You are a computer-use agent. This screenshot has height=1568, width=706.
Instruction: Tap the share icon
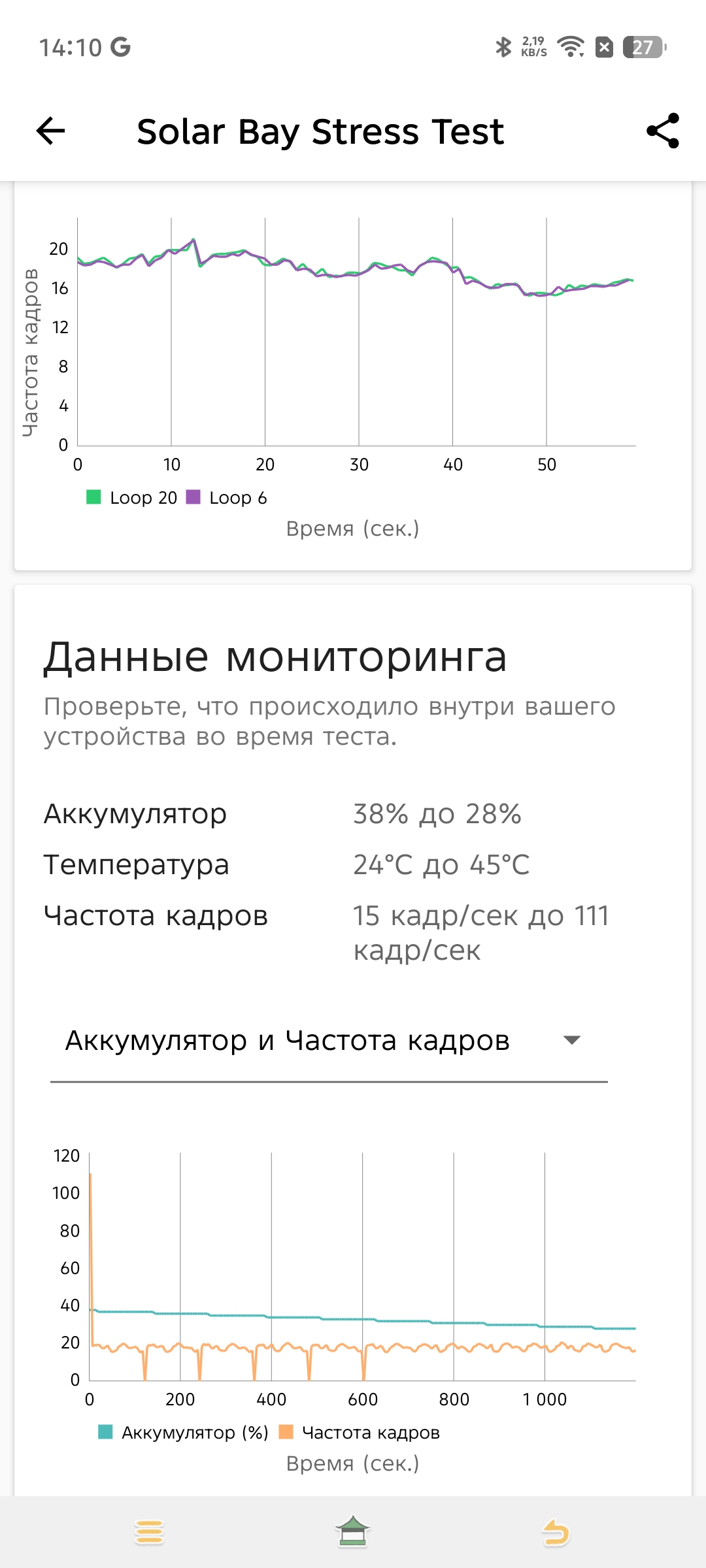click(662, 131)
